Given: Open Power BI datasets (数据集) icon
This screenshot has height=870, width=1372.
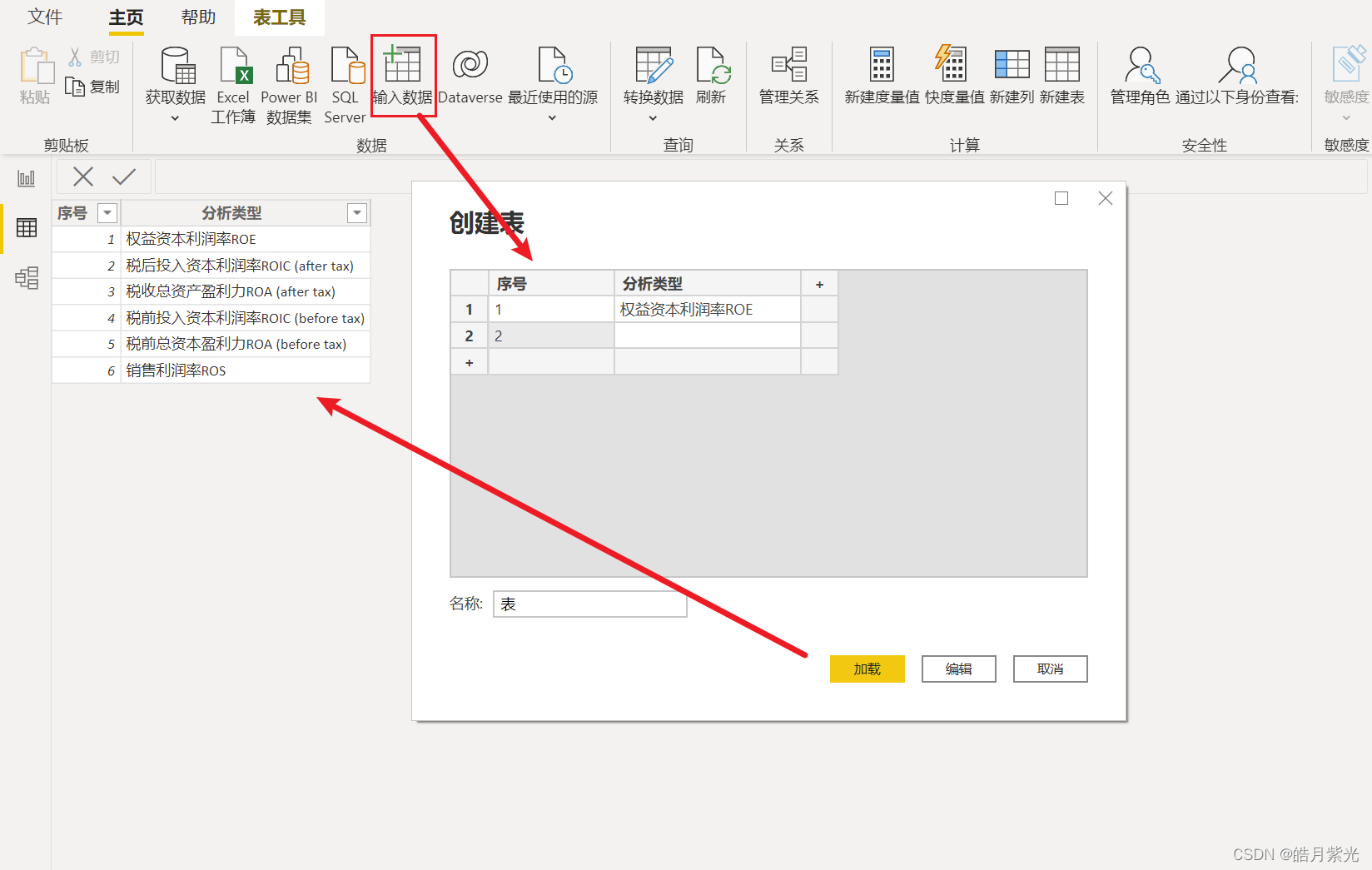Looking at the screenshot, I should [x=291, y=65].
